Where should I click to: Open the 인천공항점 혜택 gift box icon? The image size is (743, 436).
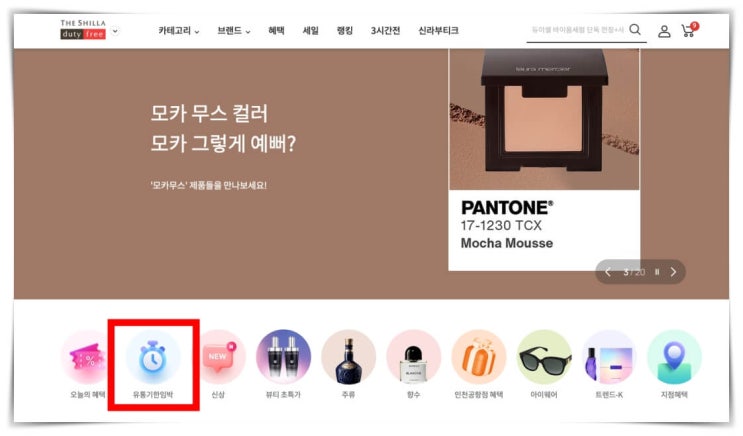[479, 357]
